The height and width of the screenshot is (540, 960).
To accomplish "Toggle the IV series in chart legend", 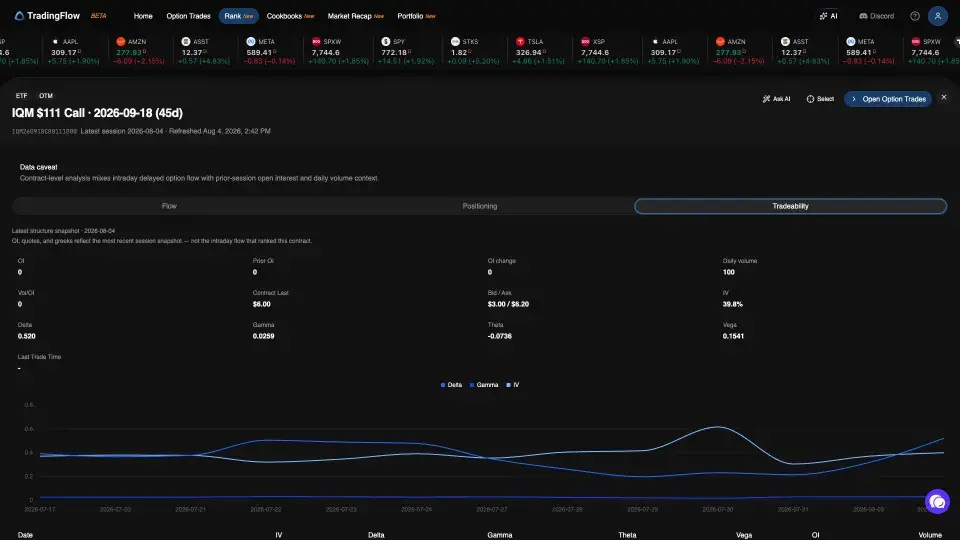I will click(513, 385).
